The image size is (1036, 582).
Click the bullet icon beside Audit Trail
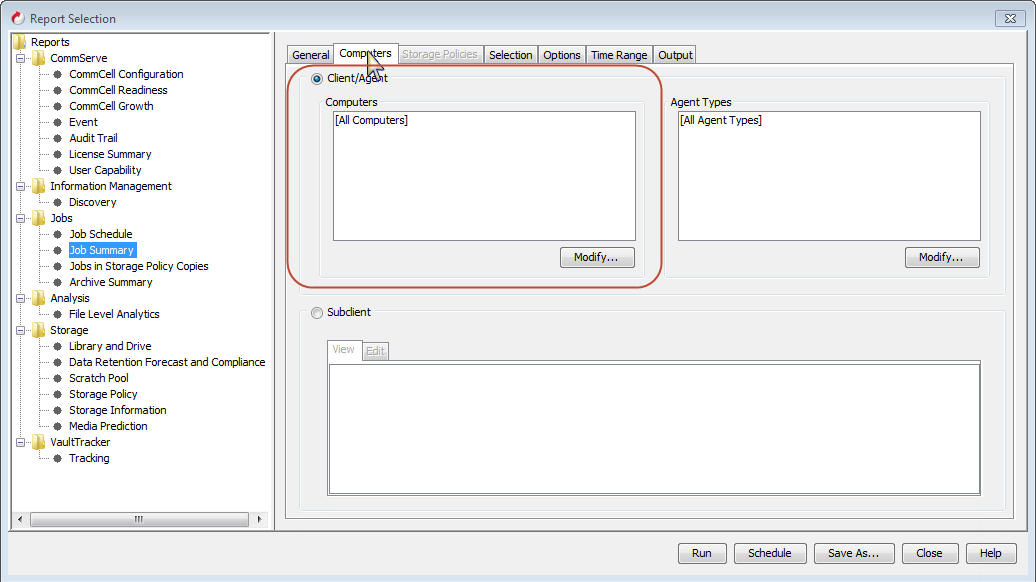click(x=57, y=138)
